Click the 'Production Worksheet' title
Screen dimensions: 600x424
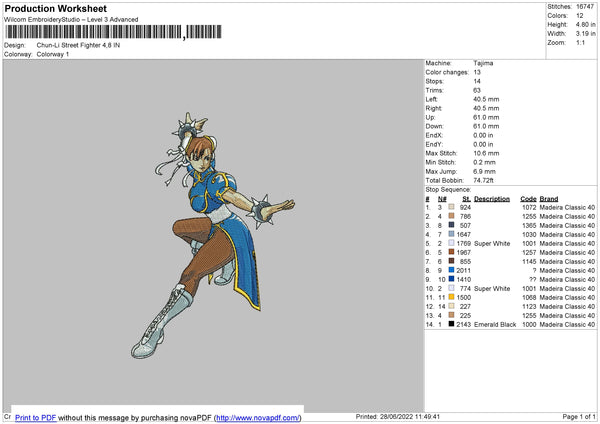tap(55, 8)
